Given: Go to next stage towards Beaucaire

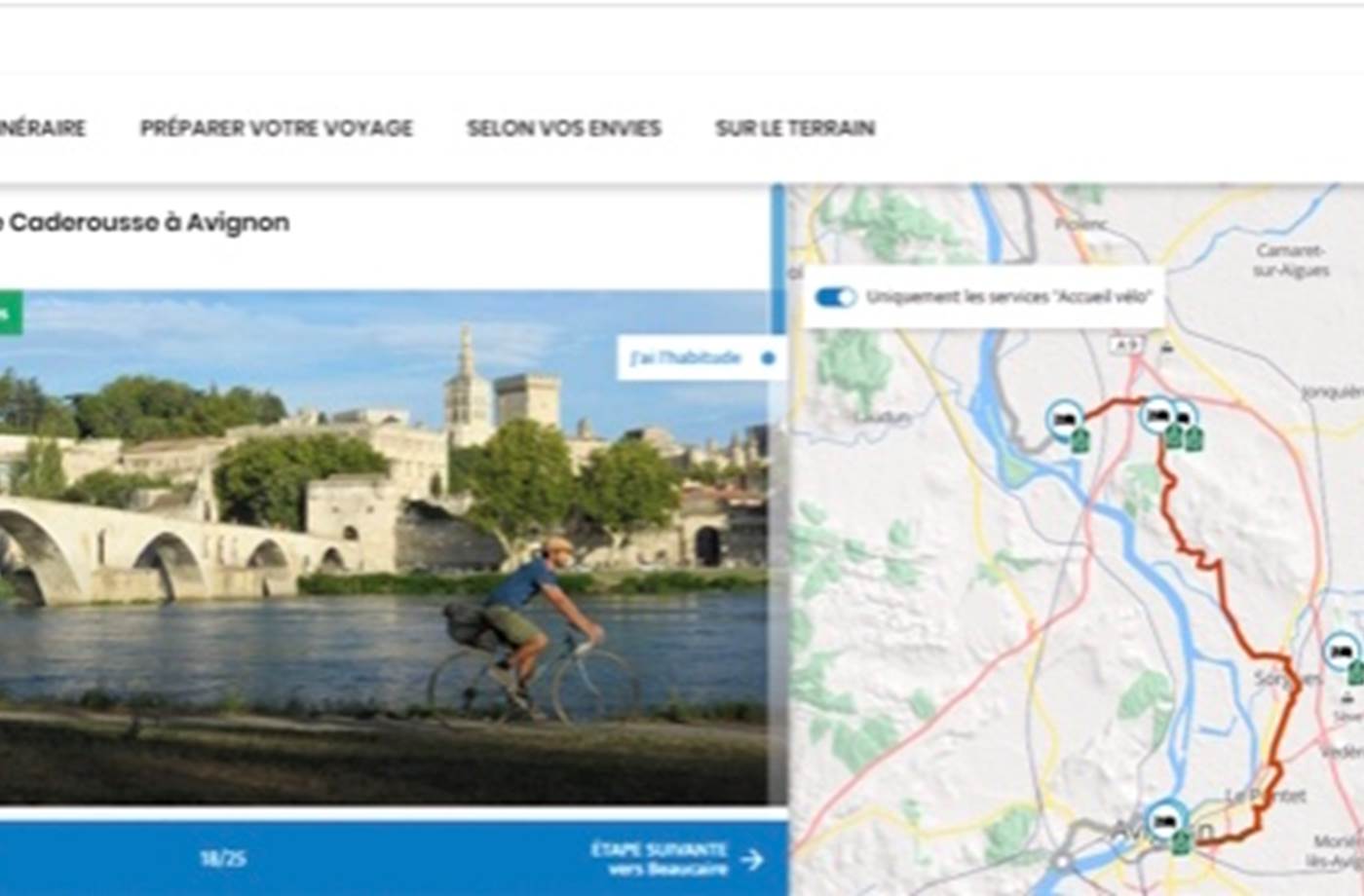Looking at the screenshot, I should point(659,858).
